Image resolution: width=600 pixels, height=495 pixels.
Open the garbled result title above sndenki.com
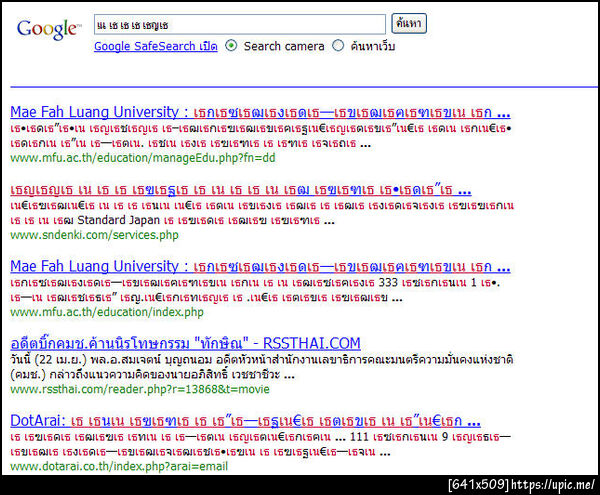click(241, 189)
